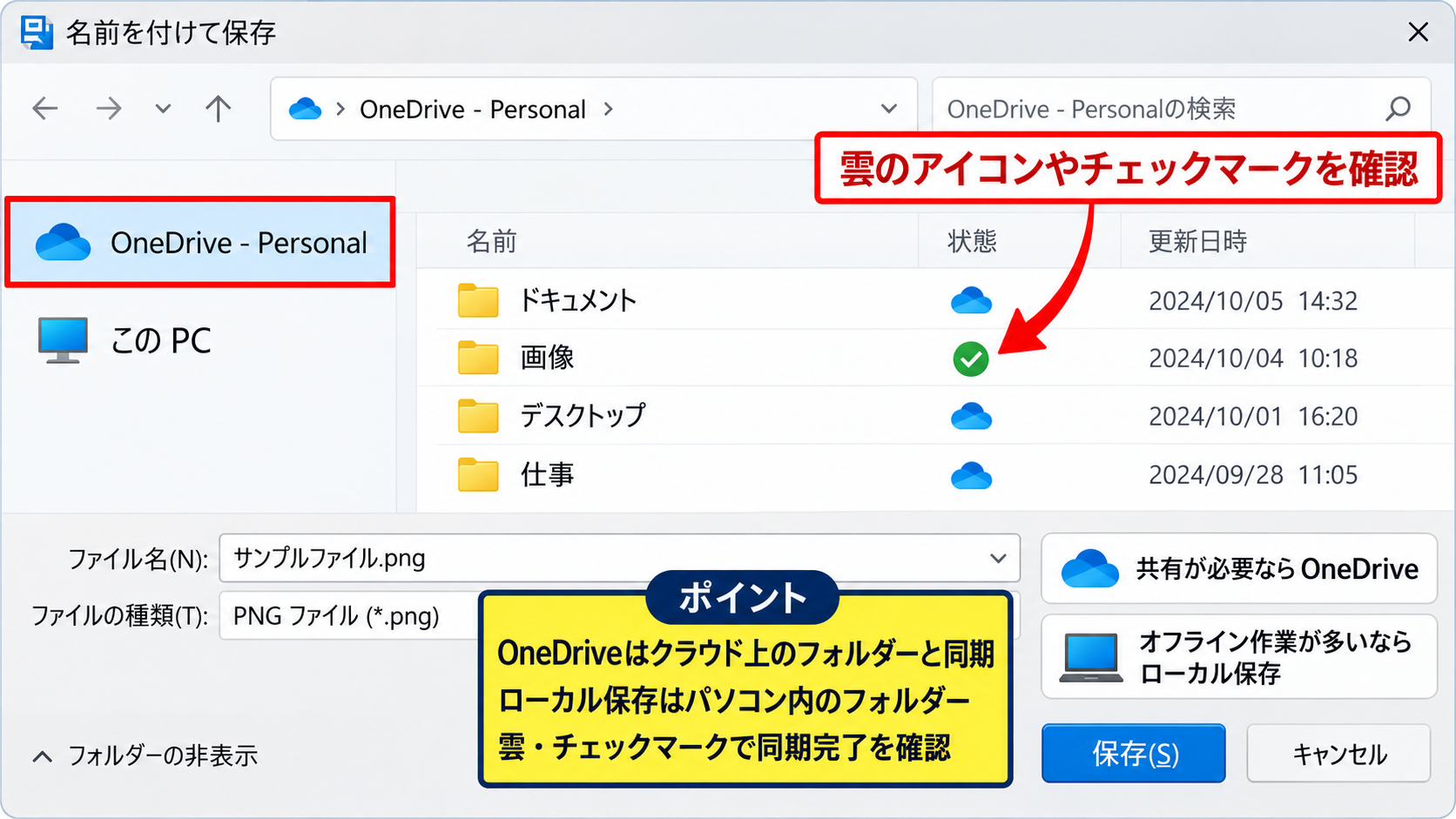Click cloud status icon for 仕事
This screenshot has height=819, width=1456.
click(971, 475)
